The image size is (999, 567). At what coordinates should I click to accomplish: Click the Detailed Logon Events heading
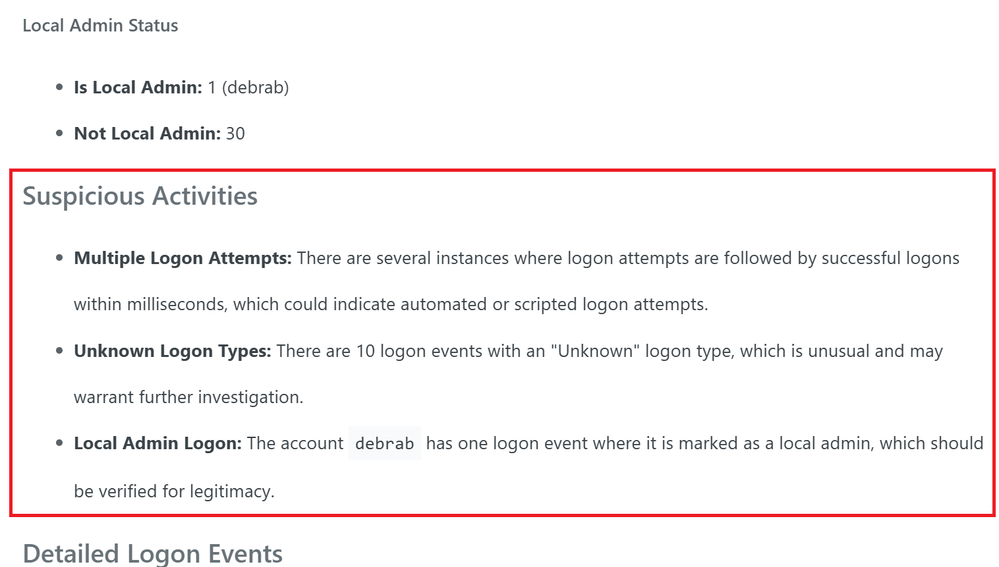(153, 553)
